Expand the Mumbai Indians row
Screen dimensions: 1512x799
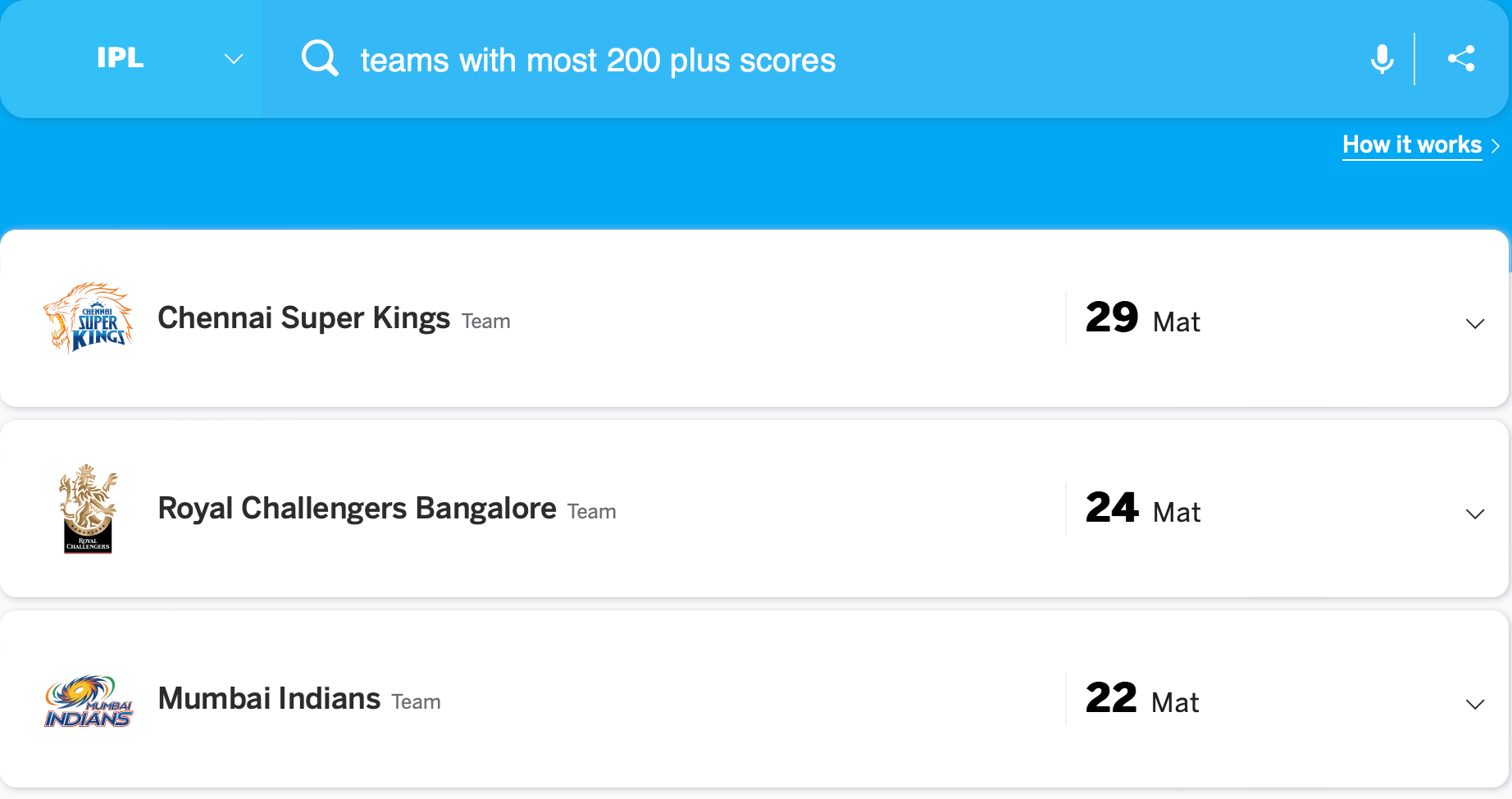click(x=1475, y=704)
